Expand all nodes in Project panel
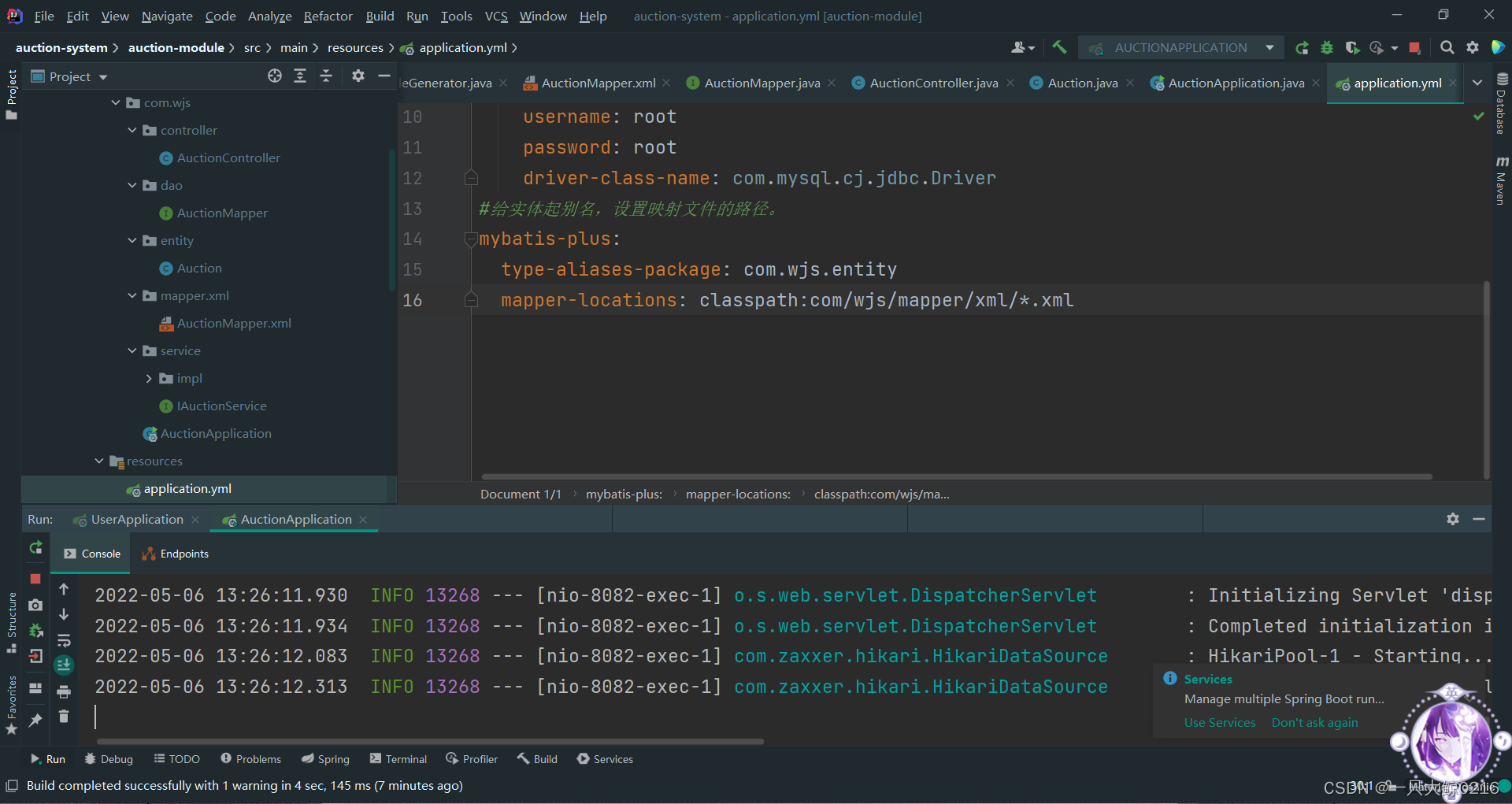1512x804 pixels. [x=300, y=76]
